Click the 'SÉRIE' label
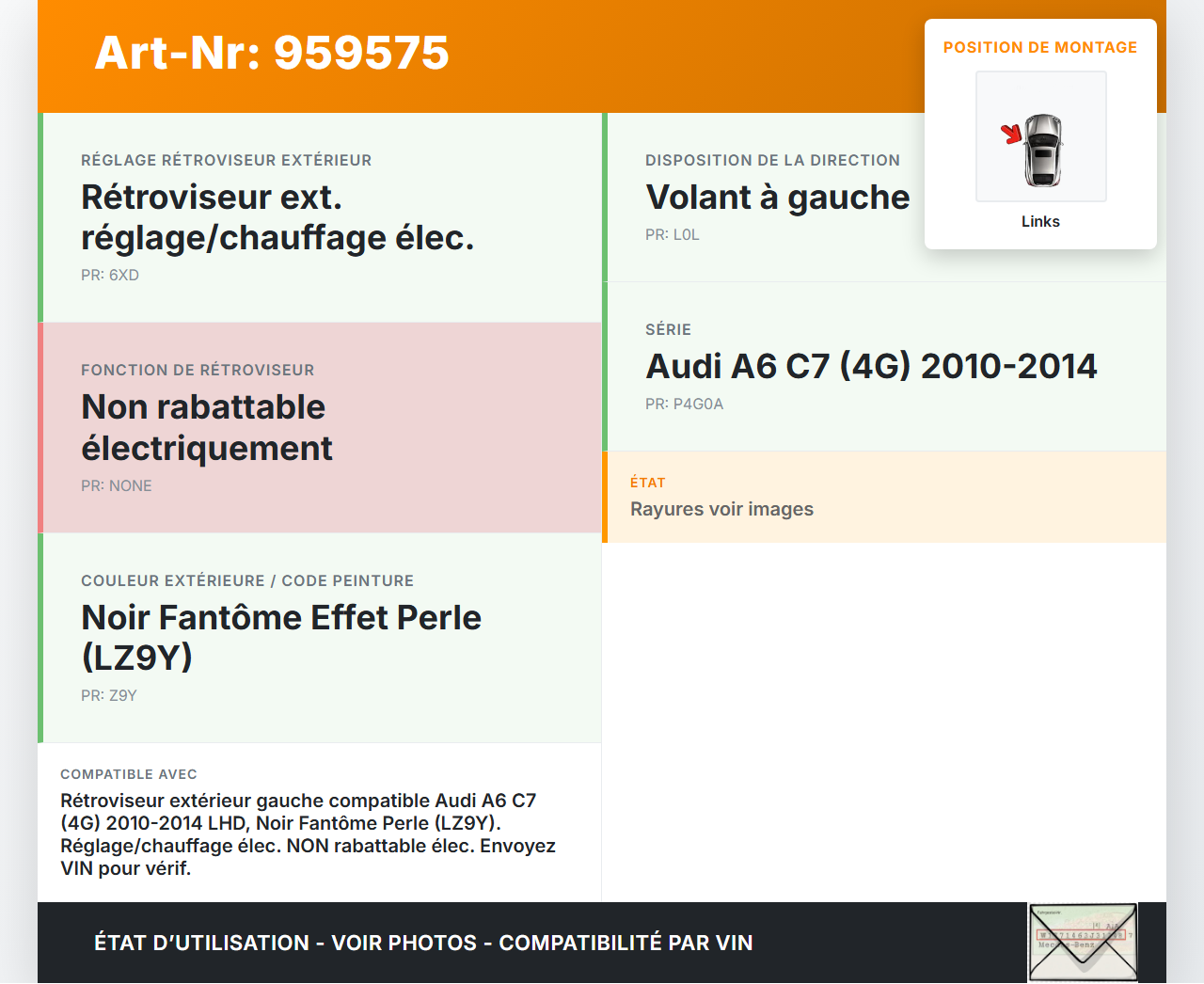Viewport: 1204px width, 984px height. point(669,329)
